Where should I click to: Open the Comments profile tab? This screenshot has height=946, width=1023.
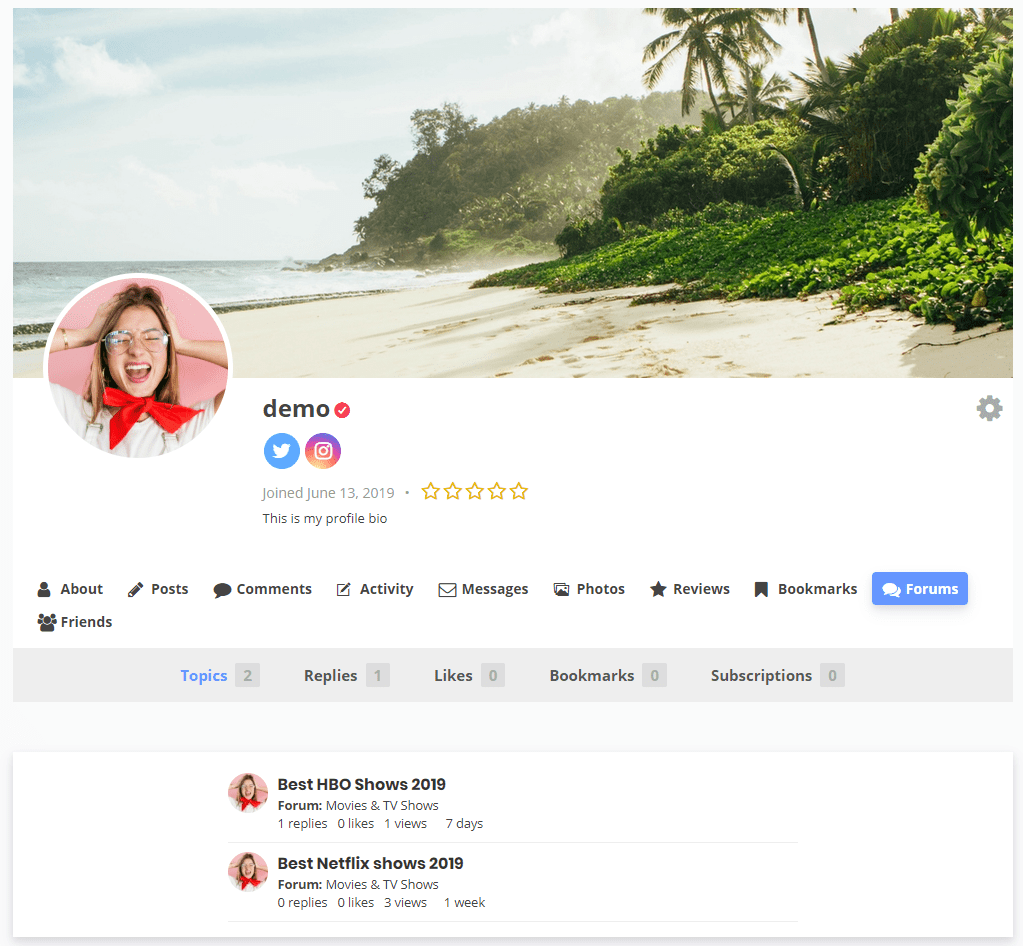tap(262, 589)
